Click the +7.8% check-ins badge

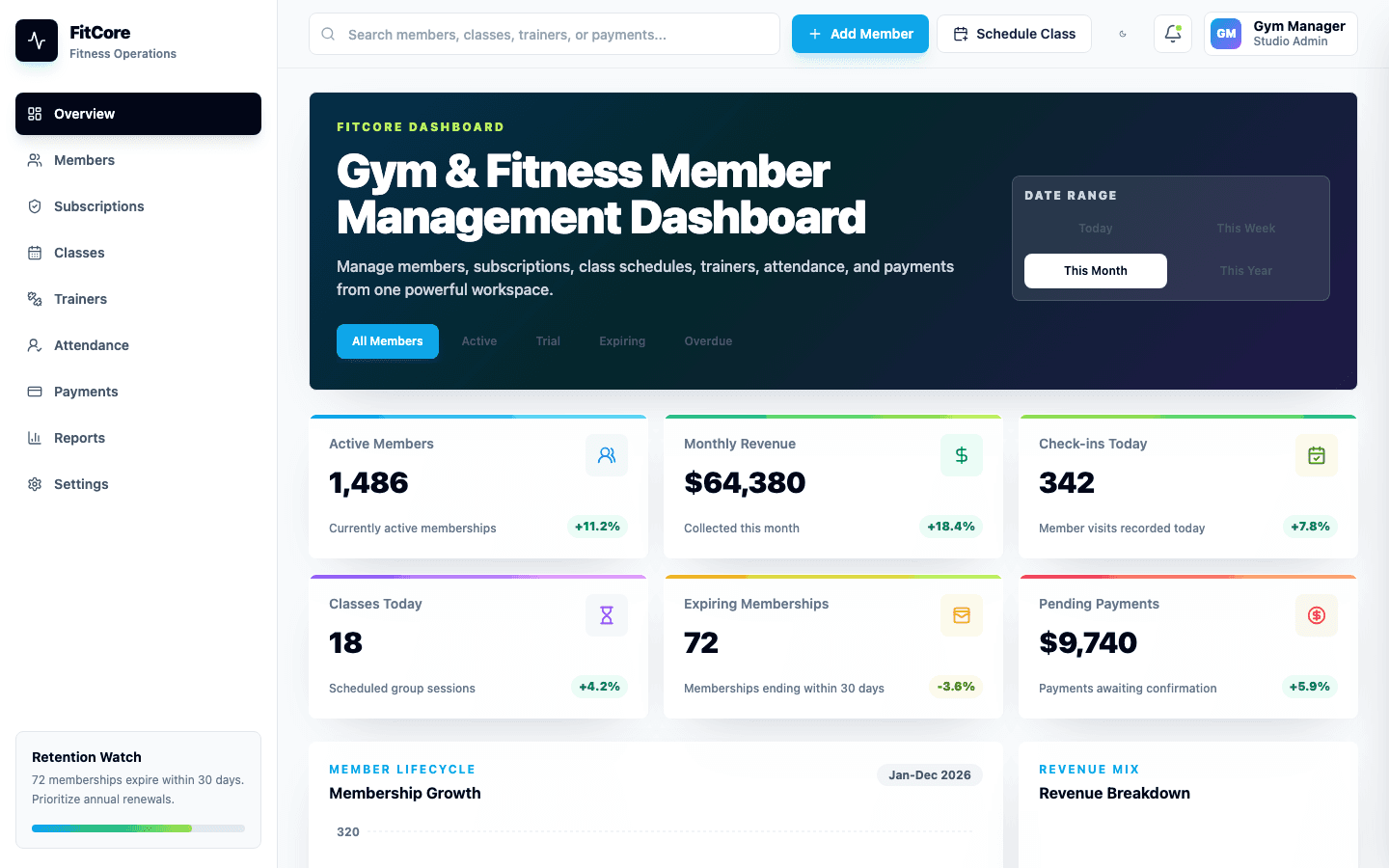1310,527
